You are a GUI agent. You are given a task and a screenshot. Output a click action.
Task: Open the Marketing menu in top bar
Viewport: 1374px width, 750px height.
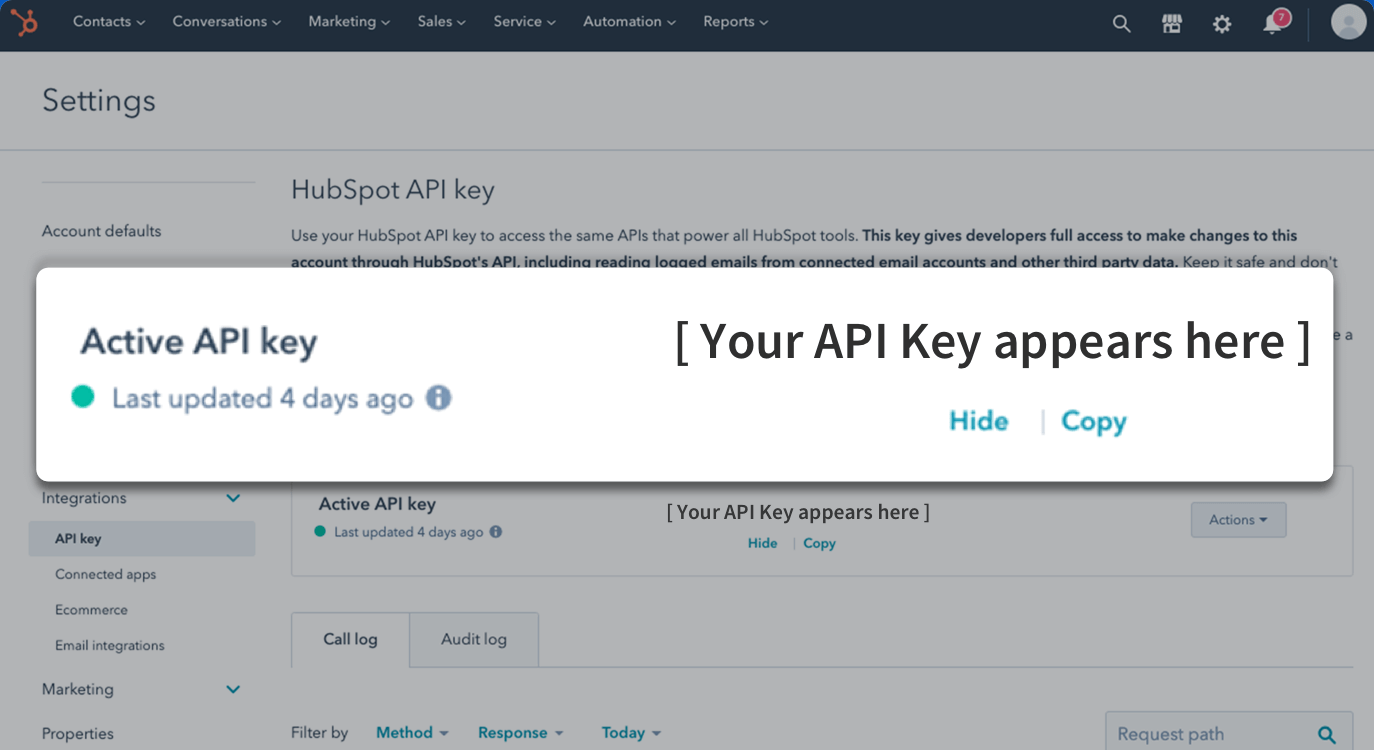coord(348,21)
